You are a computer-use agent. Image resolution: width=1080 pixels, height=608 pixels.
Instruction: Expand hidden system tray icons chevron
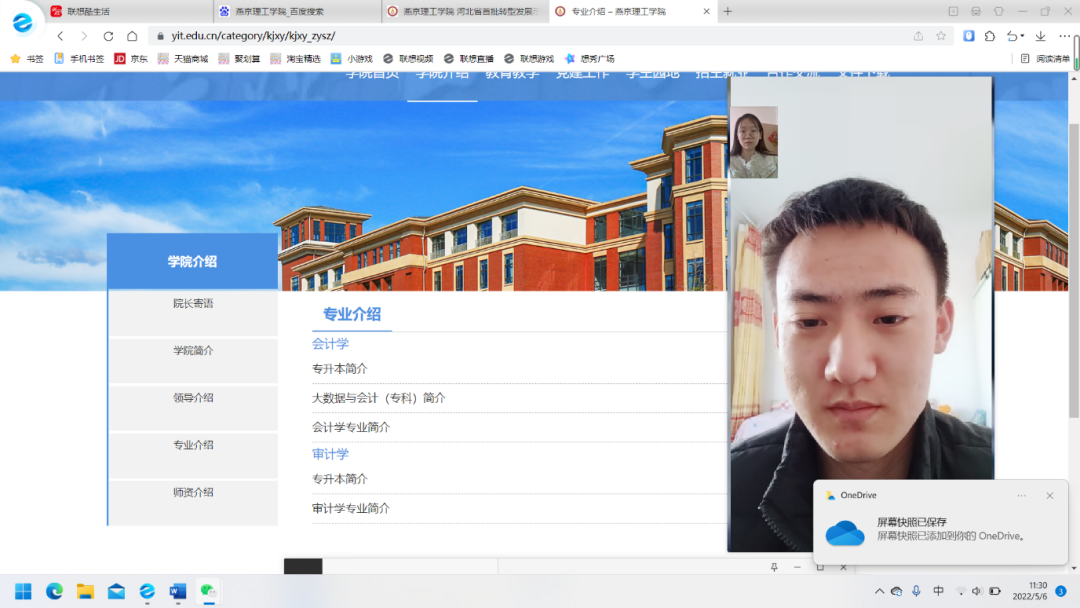879,591
